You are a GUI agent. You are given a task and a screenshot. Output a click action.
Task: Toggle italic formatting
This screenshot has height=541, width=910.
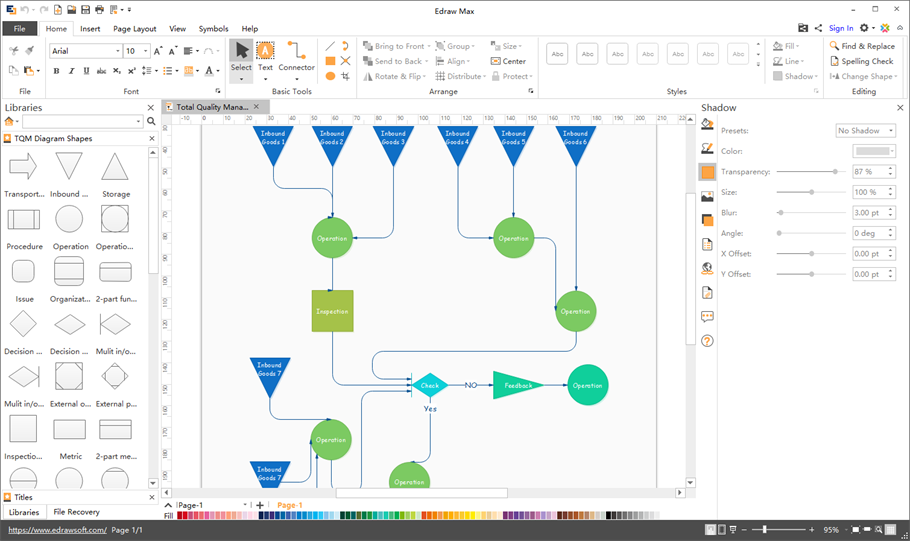pos(71,71)
